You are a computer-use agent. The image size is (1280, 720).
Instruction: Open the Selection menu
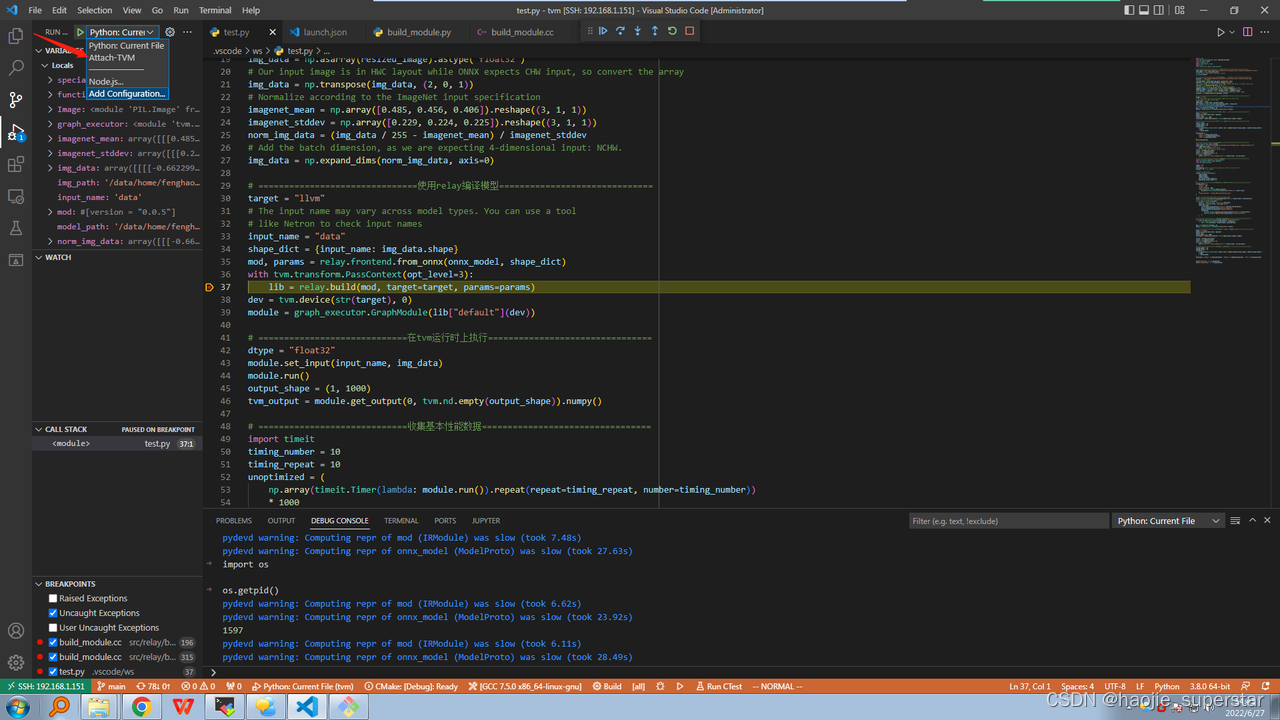point(95,10)
